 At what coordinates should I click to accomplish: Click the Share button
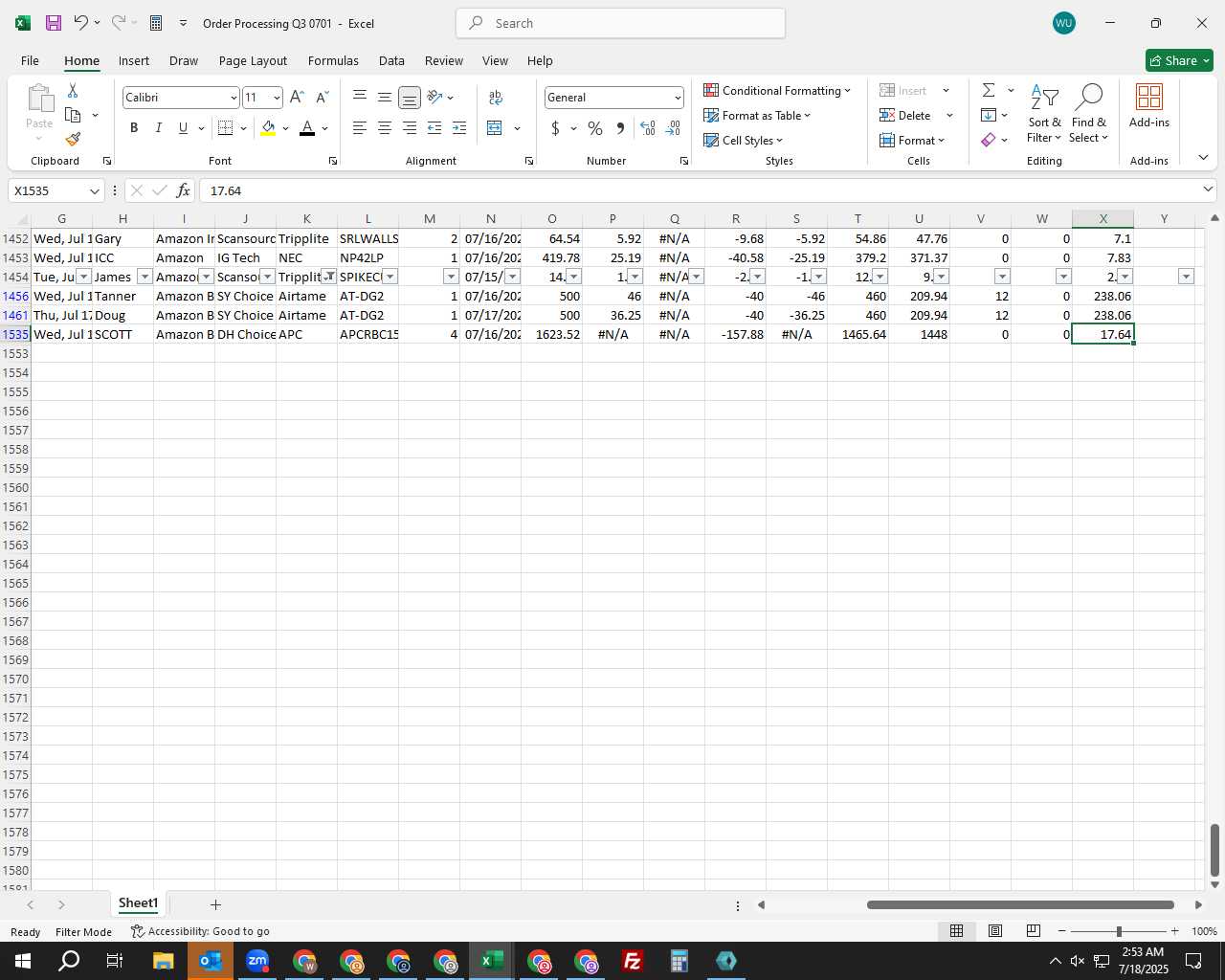tap(1179, 60)
